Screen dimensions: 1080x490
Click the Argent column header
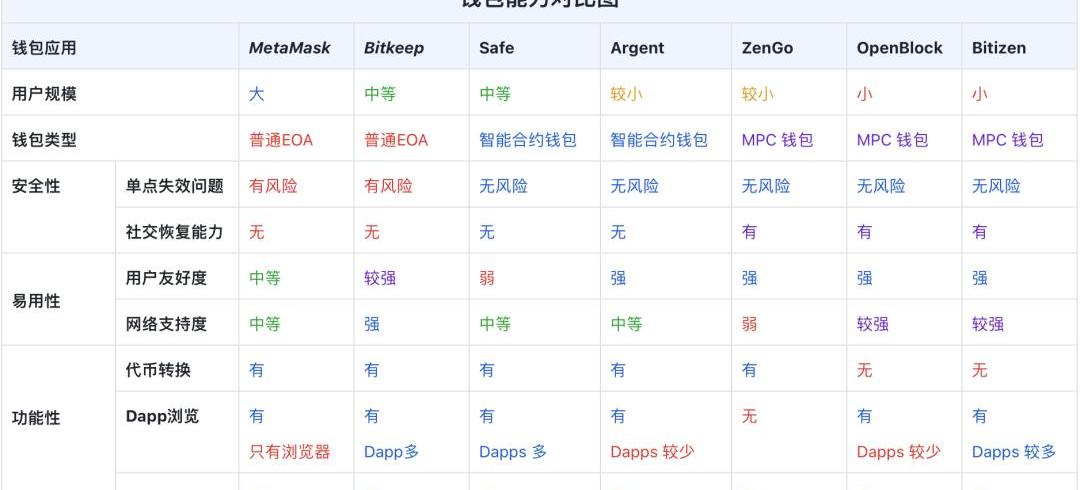637,48
